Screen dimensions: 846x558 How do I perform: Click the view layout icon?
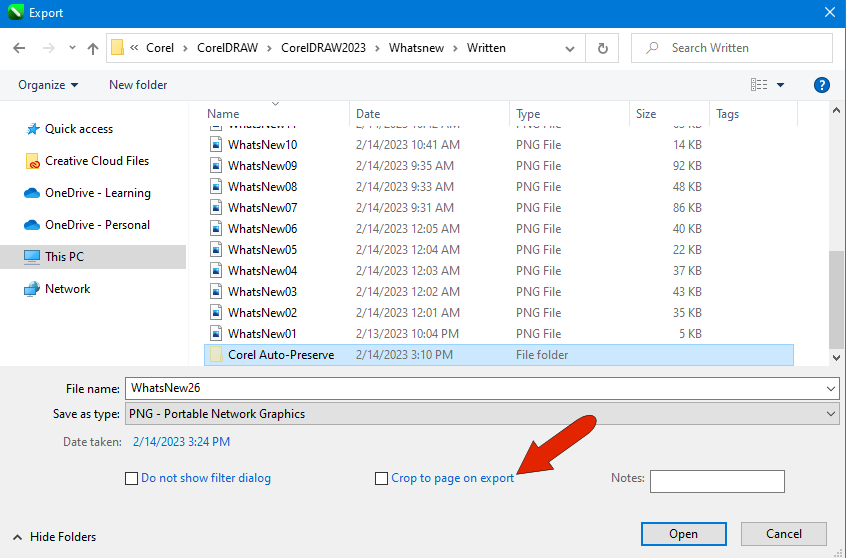coord(759,85)
